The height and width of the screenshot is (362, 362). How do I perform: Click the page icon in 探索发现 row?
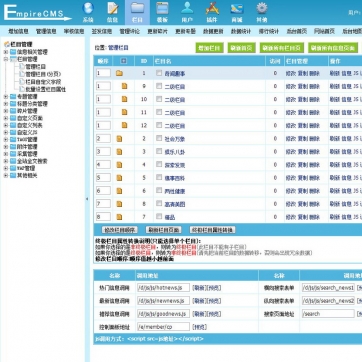coord(119,165)
